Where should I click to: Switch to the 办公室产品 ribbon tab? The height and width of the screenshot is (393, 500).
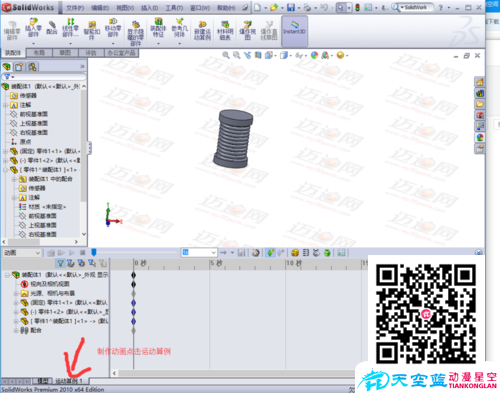(x=122, y=53)
